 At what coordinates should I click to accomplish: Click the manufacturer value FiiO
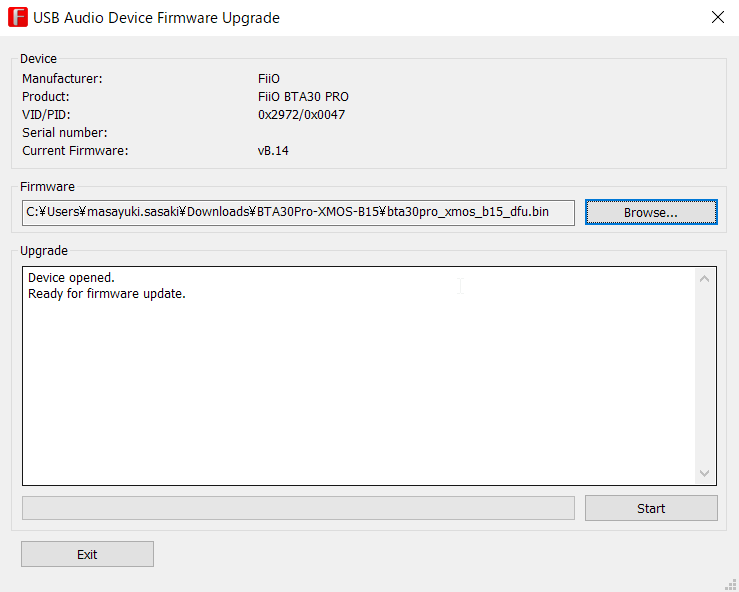click(269, 79)
